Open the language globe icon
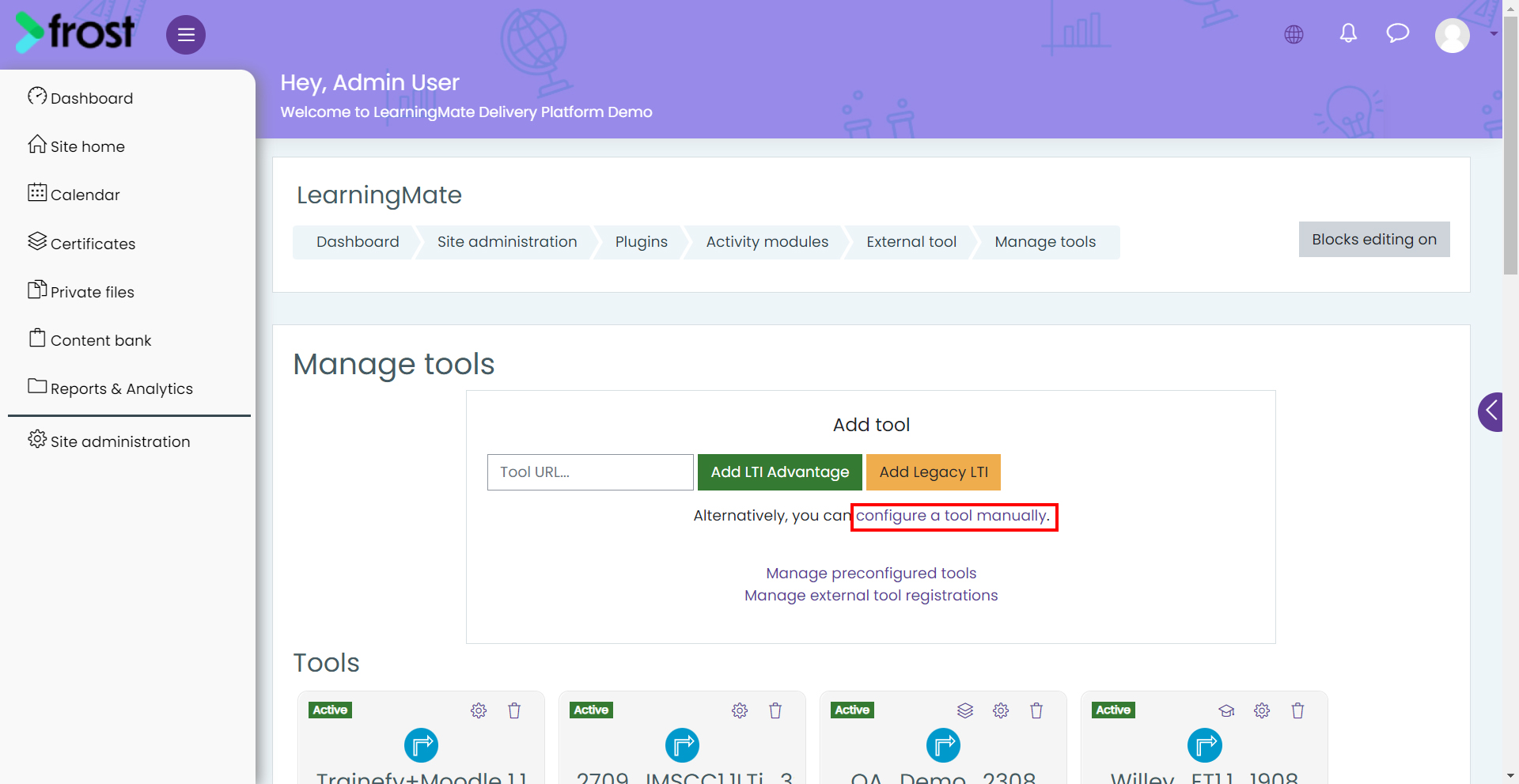Screen dimensions: 1519x784 1294,35
